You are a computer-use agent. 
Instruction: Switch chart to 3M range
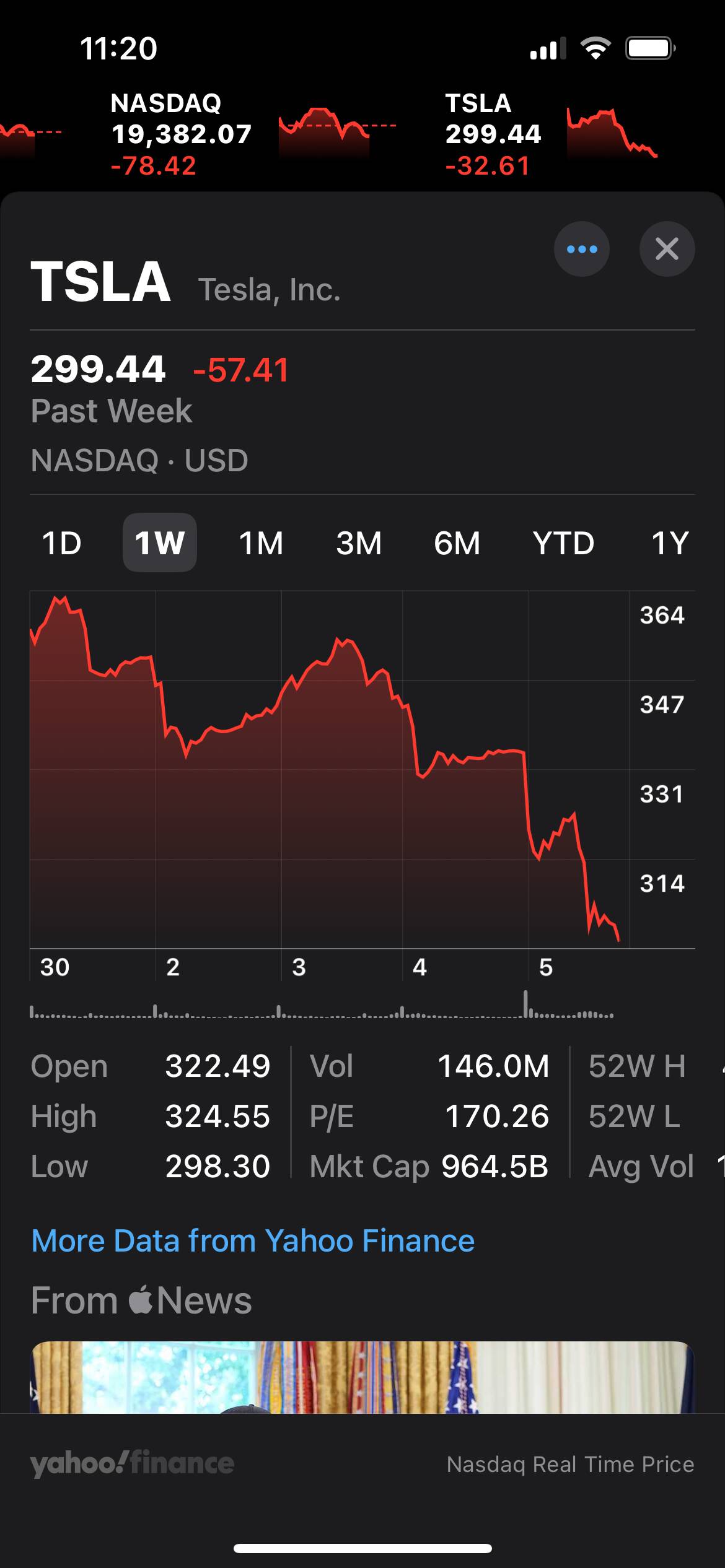point(359,543)
